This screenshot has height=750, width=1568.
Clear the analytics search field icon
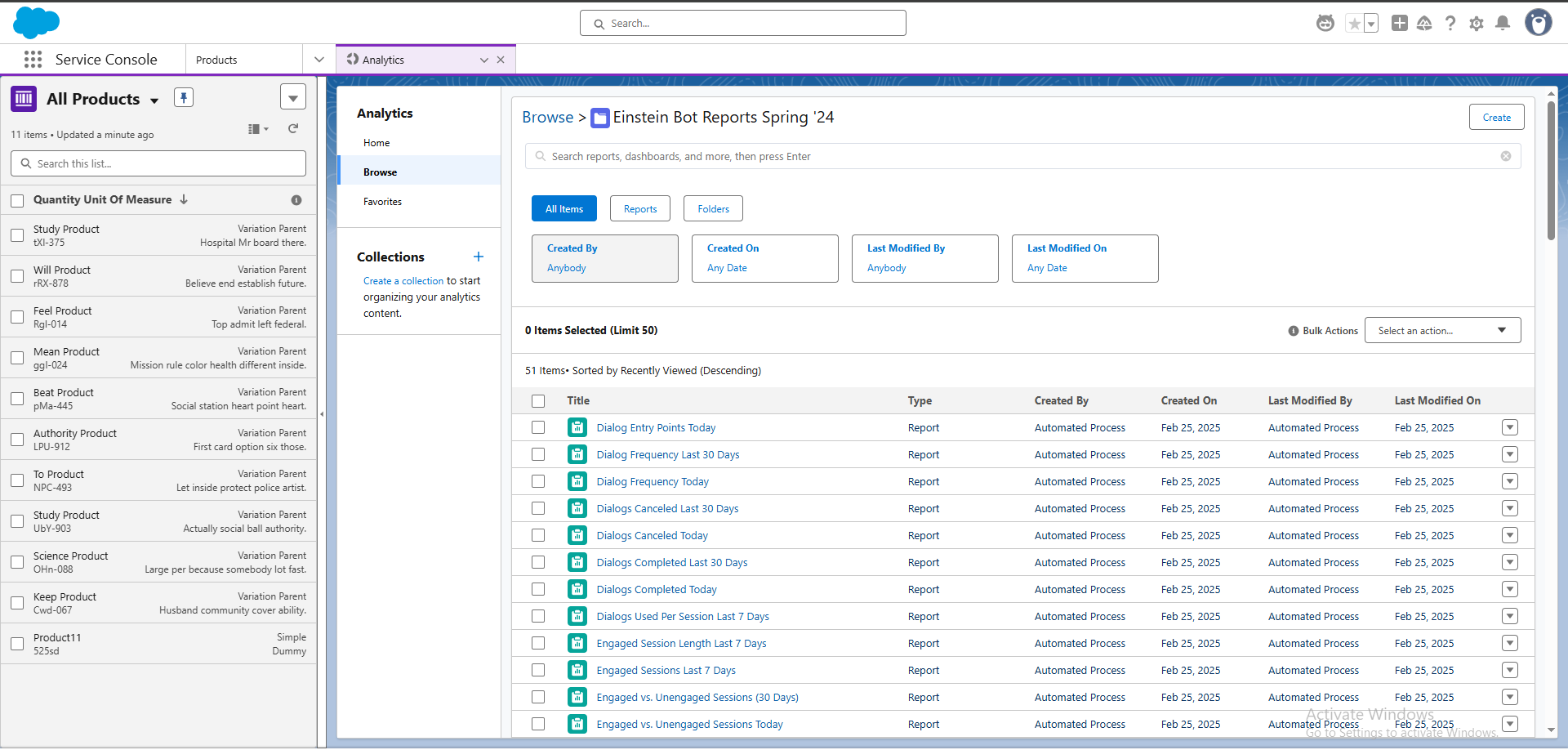pyautogui.click(x=1506, y=156)
